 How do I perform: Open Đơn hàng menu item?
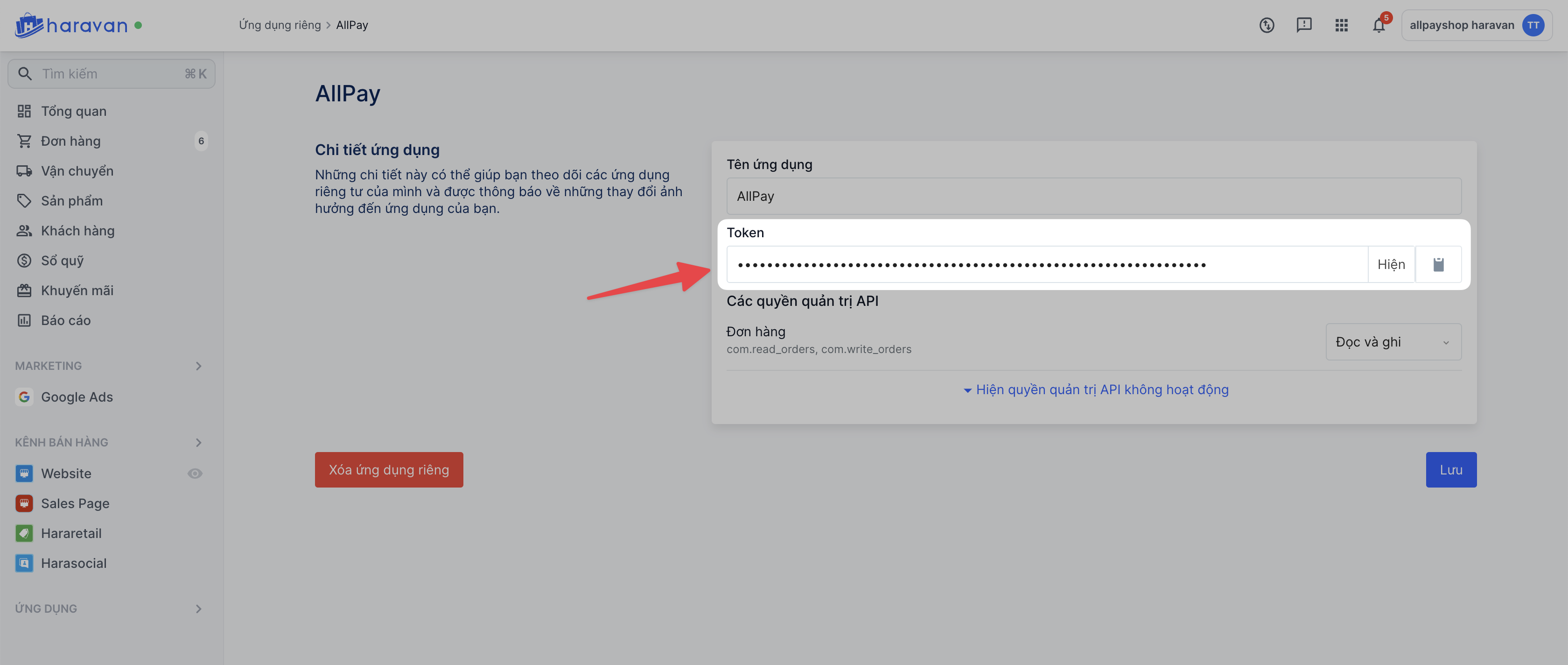point(70,141)
